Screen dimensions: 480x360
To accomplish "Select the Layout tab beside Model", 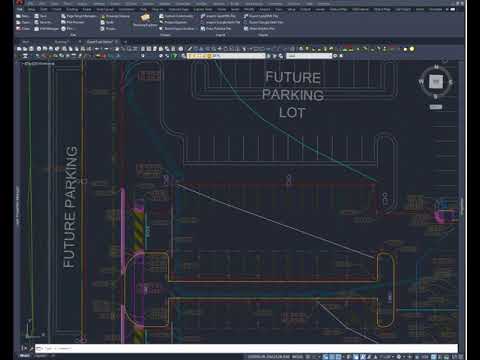I will 41,356.
